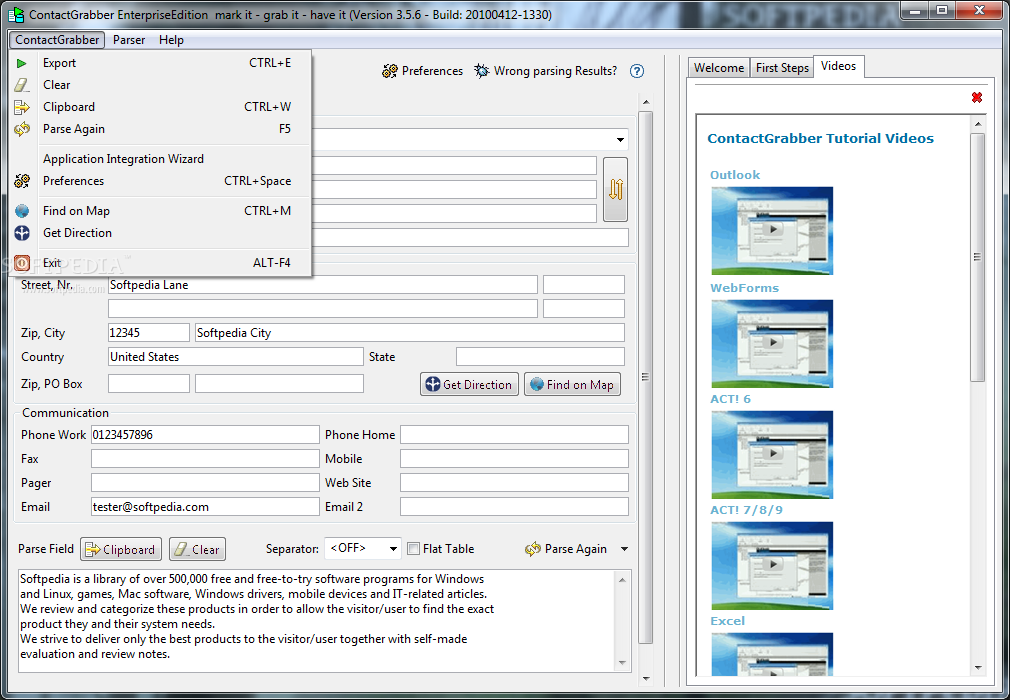Click the globe icon beside Find on Map
The width and height of the screenshot is (1010, 700).
click(x=22, y=211)
